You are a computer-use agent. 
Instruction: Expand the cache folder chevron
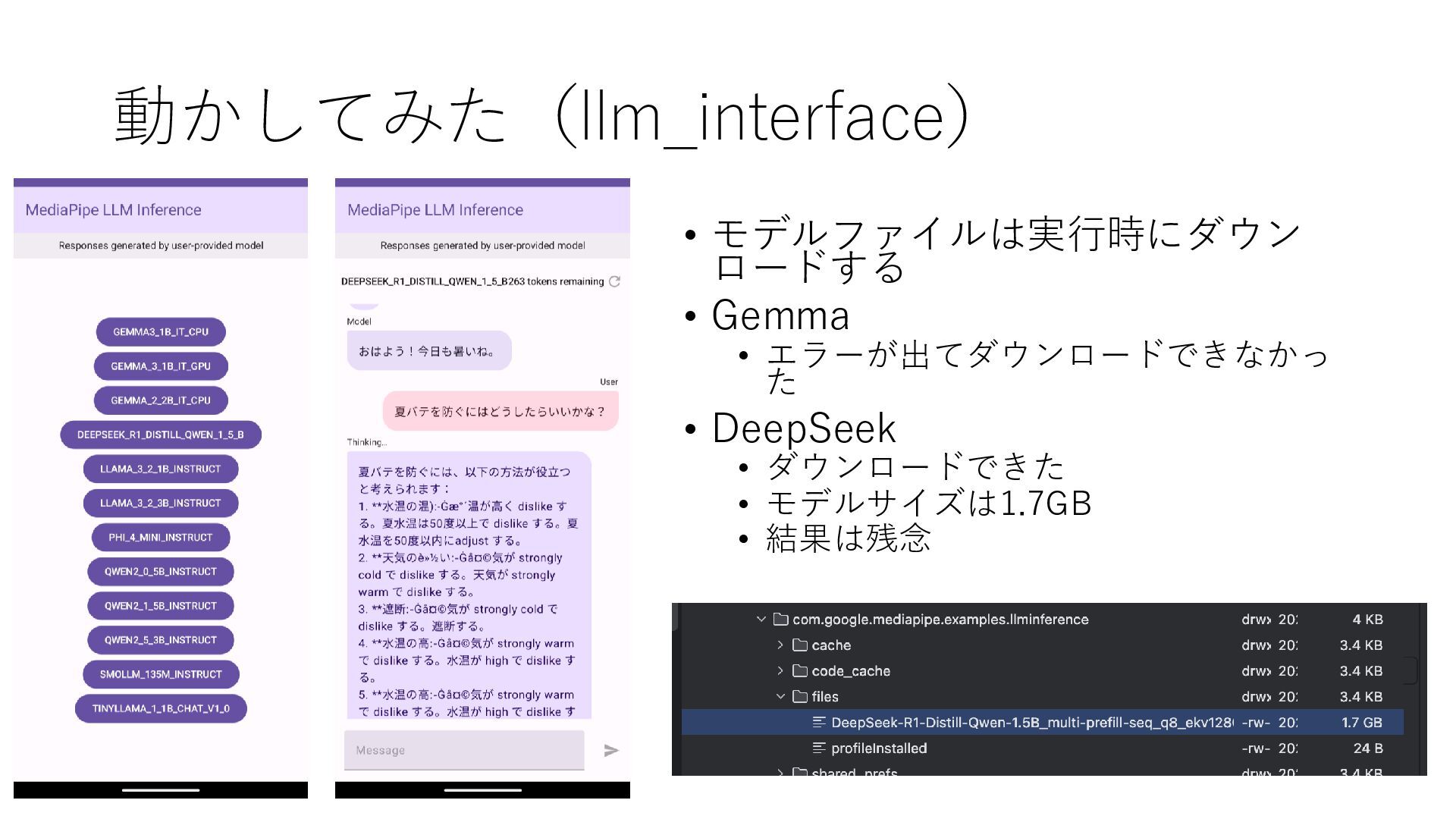[x=780, y=645]
